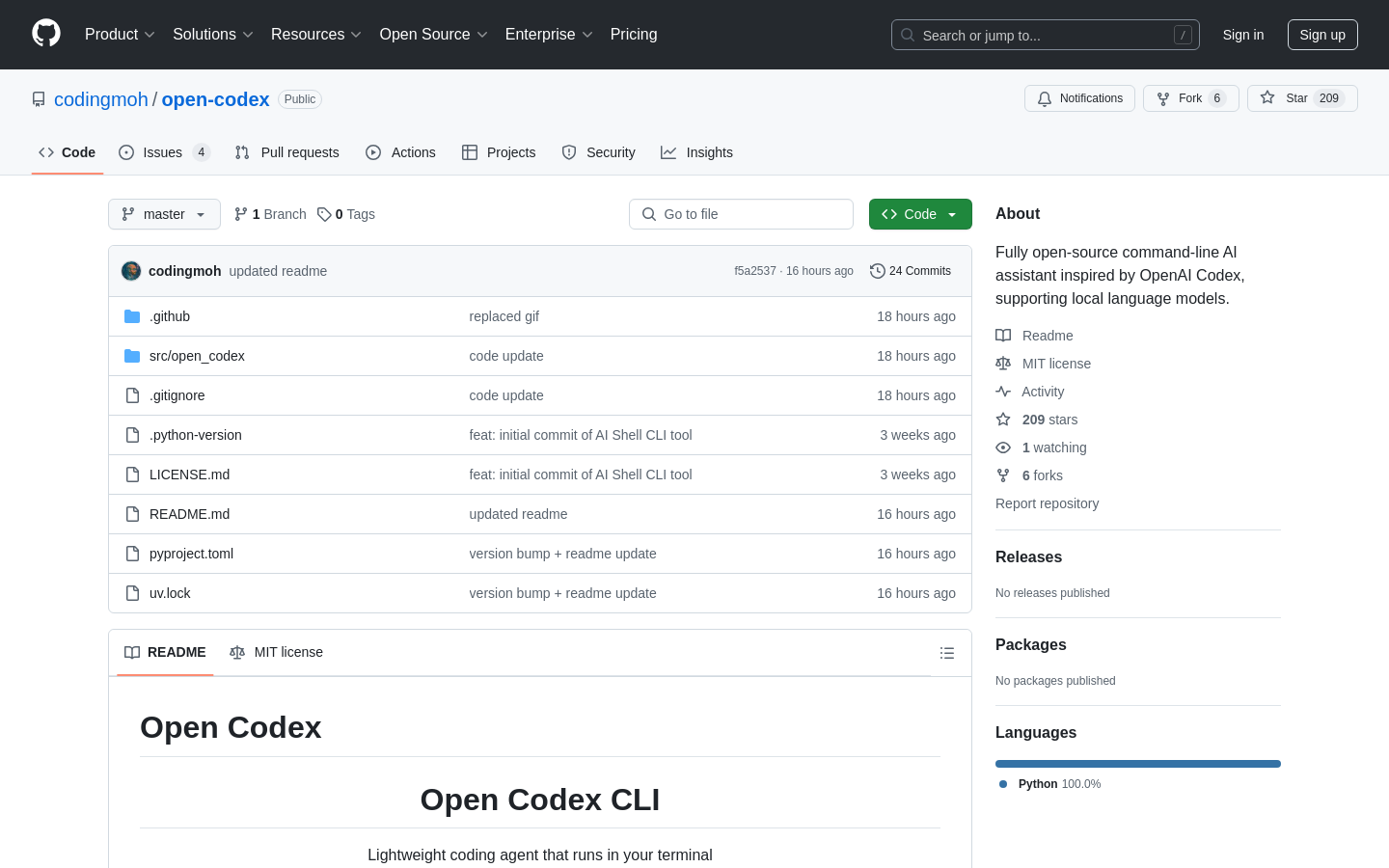The width and height of the screenshot is (1389, 868).
Task: Open the Projects tab
Action: (x=499, y=152)
